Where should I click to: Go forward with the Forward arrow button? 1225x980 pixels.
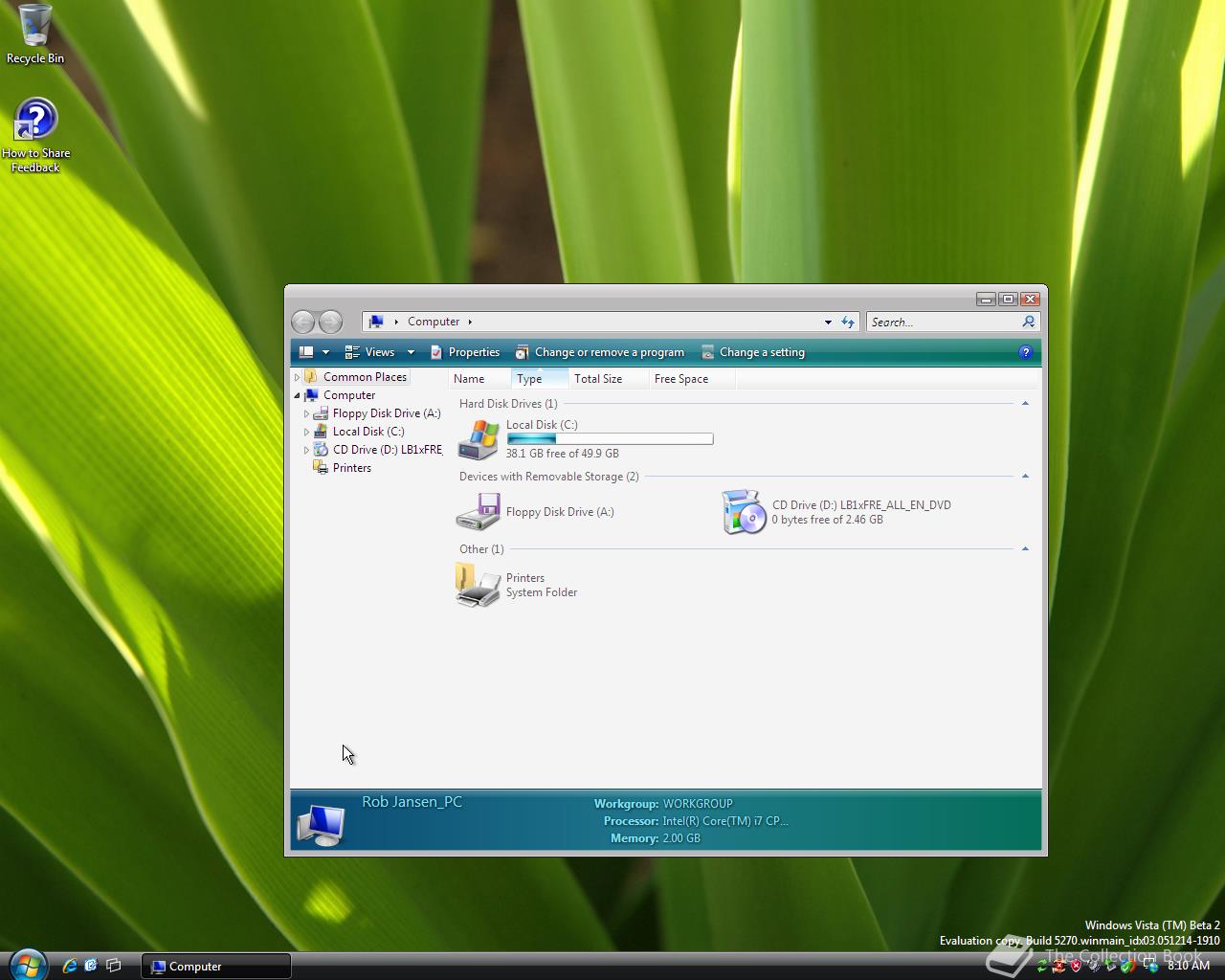(x=330, y=322)
